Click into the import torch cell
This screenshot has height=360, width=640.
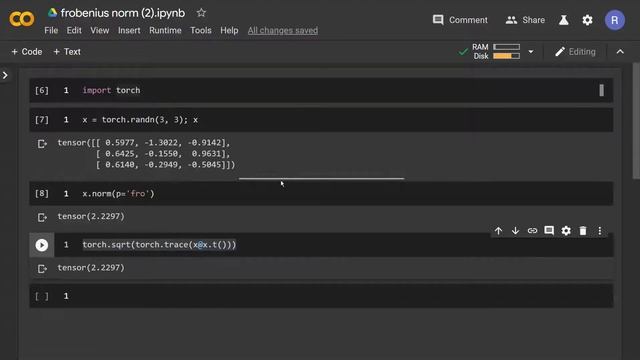321,90
